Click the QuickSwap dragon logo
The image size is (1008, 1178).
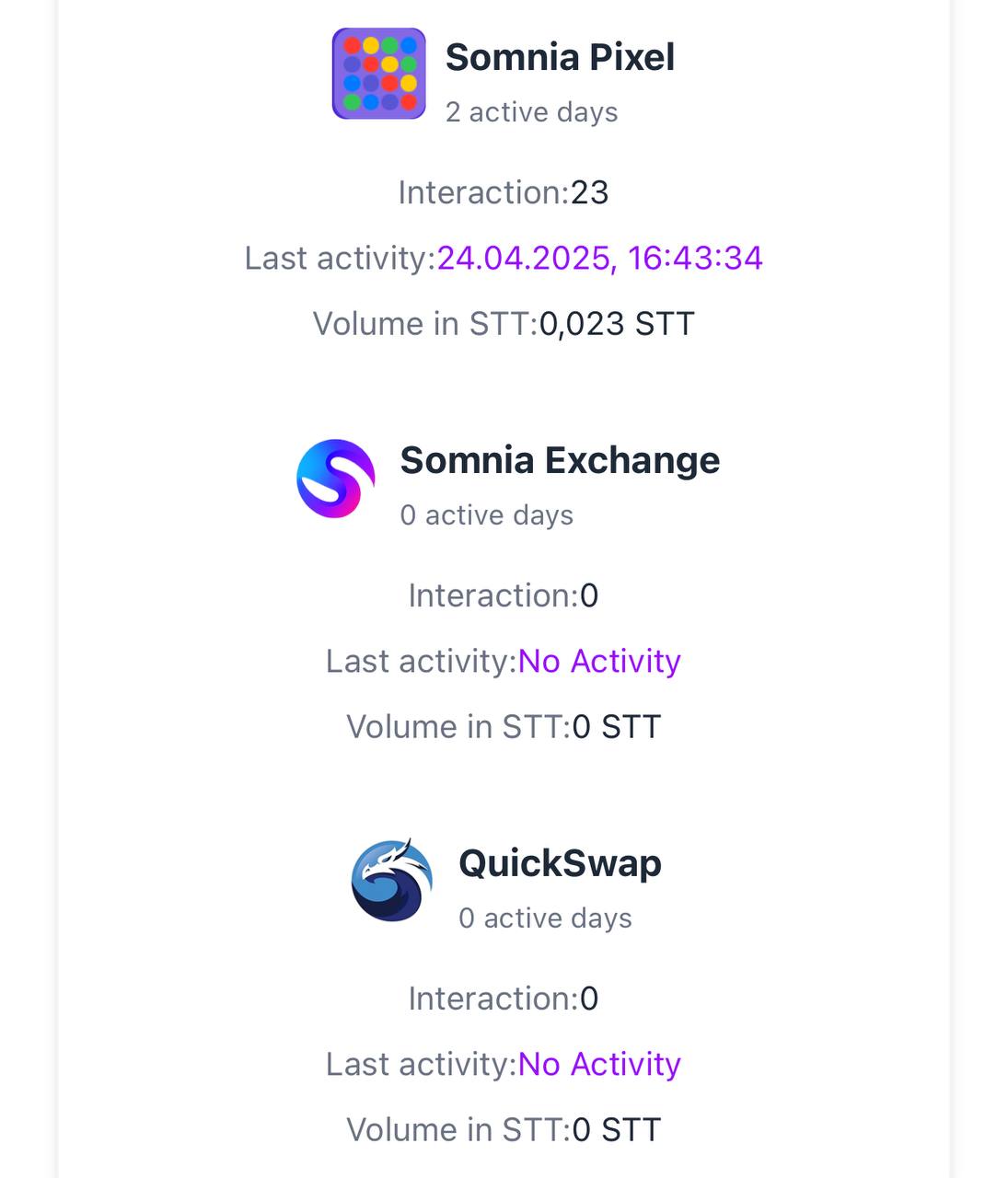pos(392,881)
